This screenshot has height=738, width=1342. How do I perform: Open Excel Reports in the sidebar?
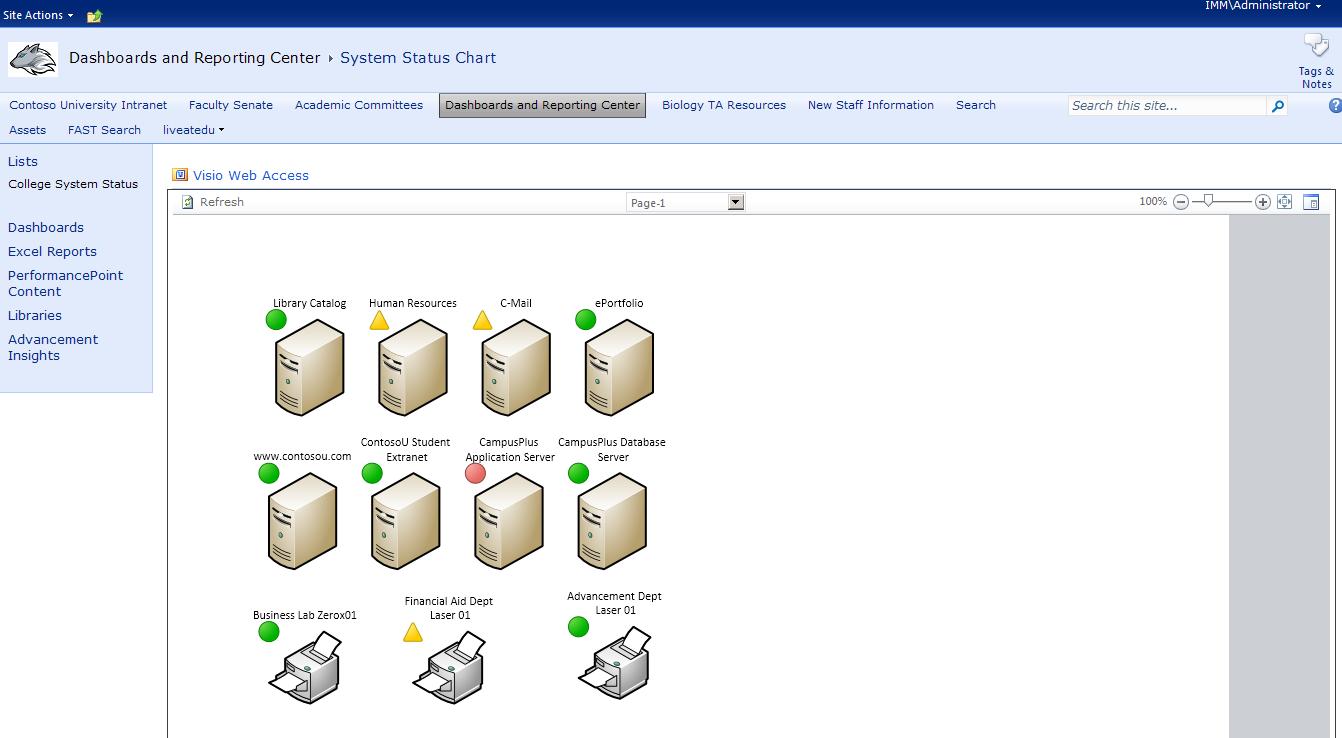pos(52,251)
